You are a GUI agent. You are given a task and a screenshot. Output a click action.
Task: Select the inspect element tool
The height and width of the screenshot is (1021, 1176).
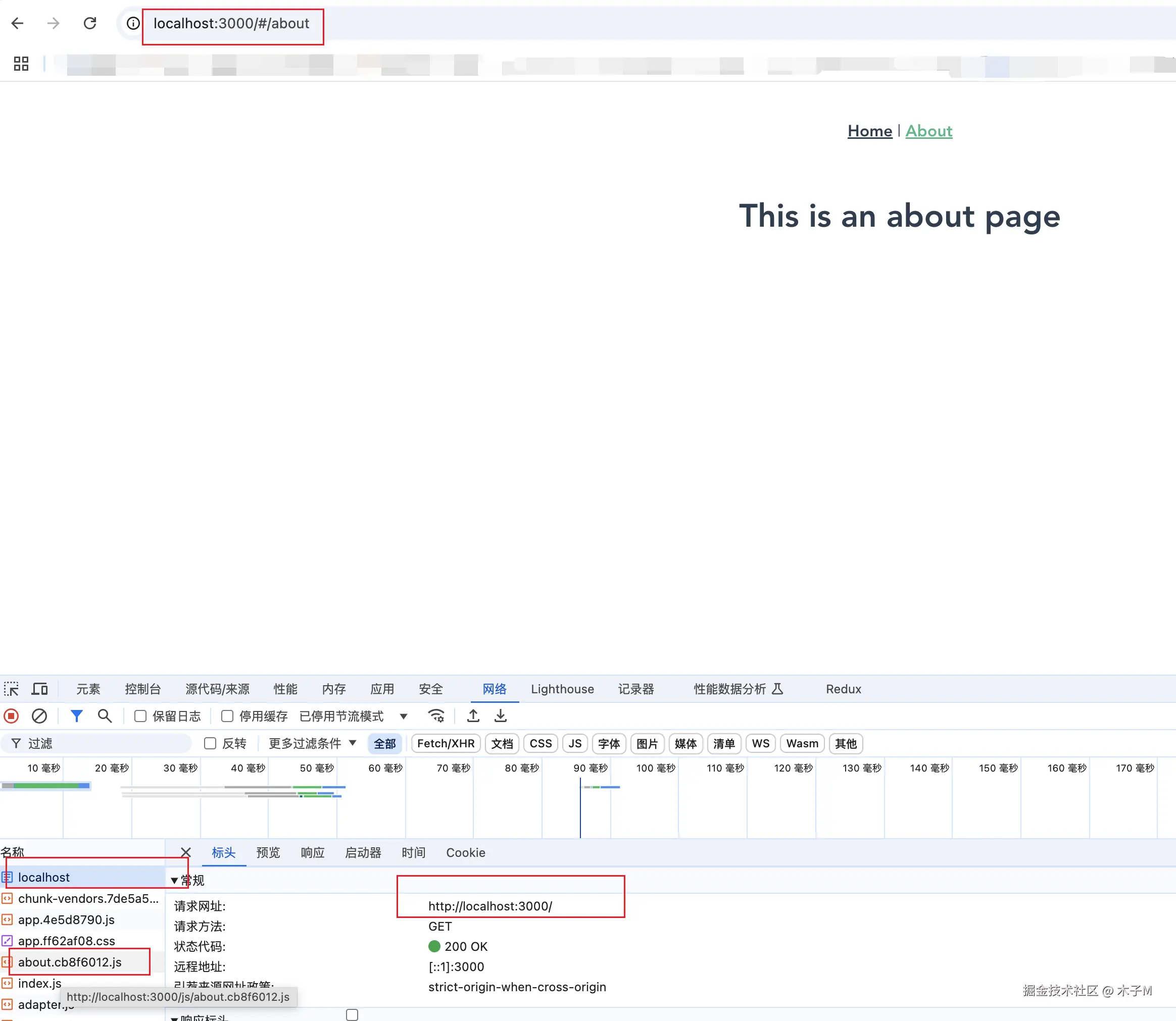[x=12, y=689]
